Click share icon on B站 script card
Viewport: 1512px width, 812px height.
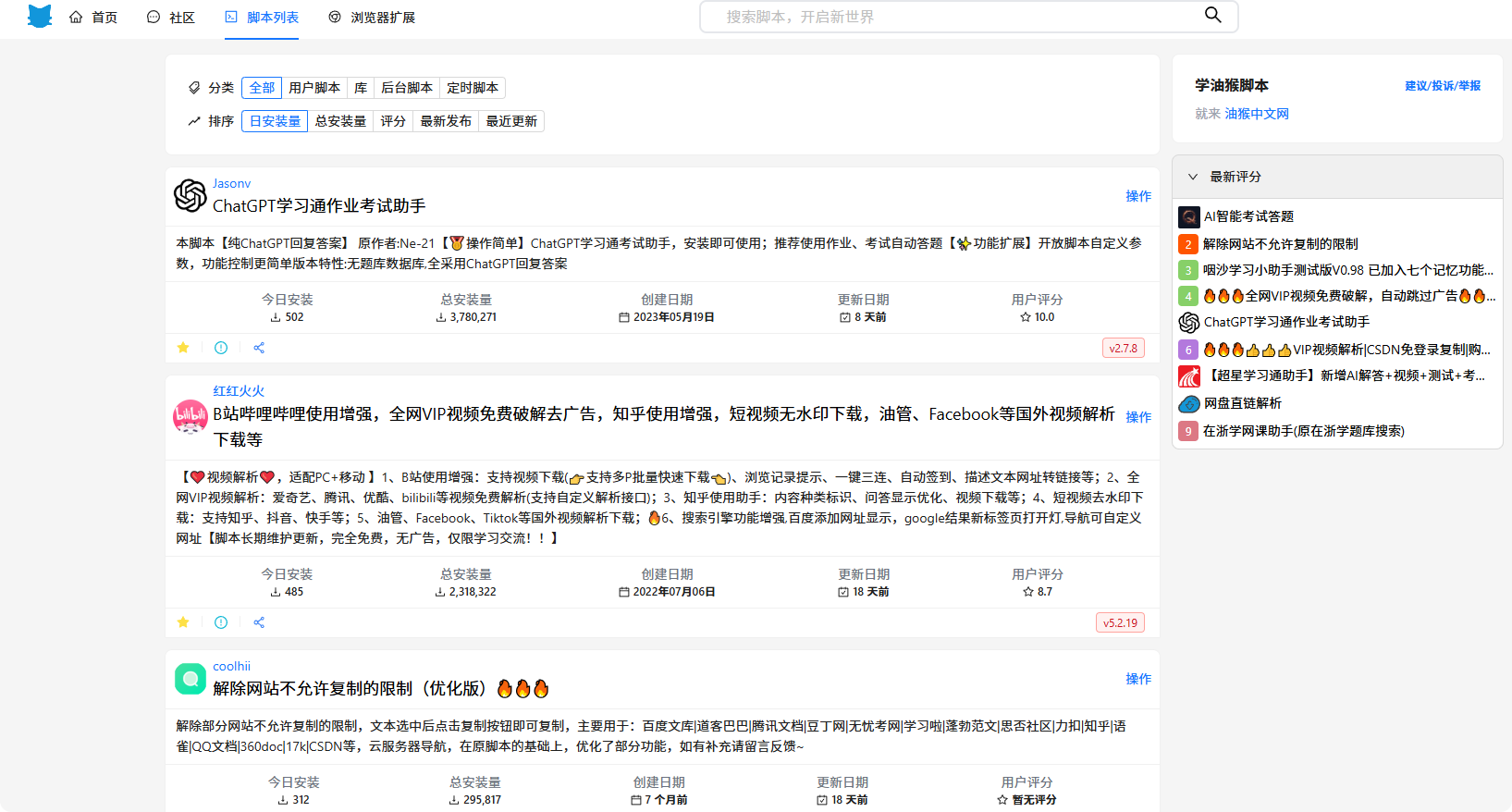coord(259,622)
